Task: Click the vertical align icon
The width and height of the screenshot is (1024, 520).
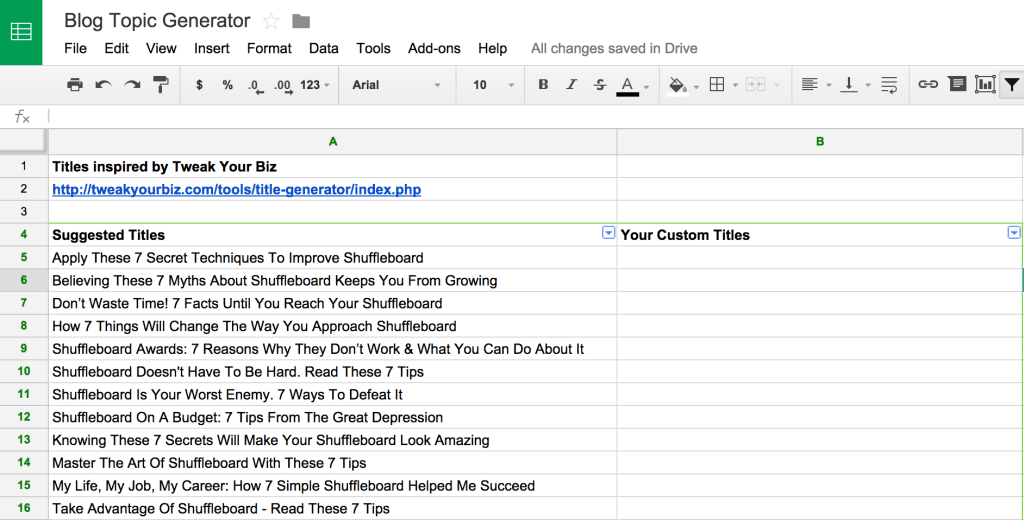Action: tap(848, 84)
